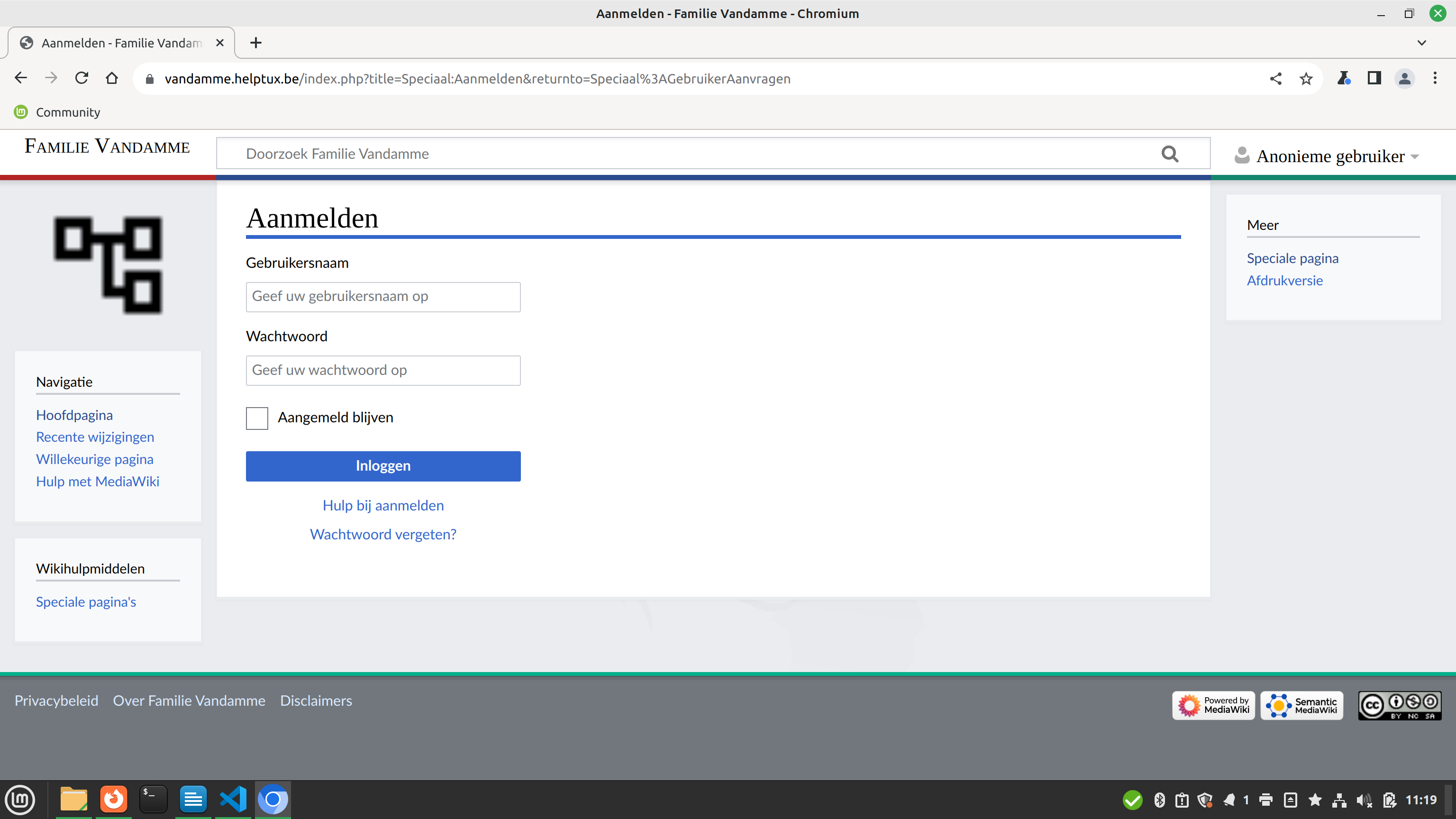Open Visual Studio Code from taskbar
This screenshot has width=1456, height=819.
tap(233, 799)
